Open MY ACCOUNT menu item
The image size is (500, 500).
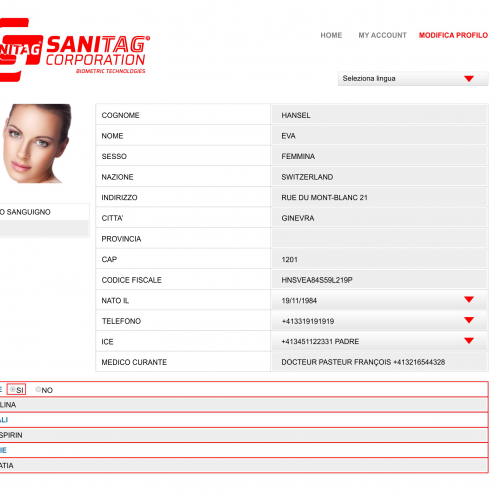coord(382,35)
